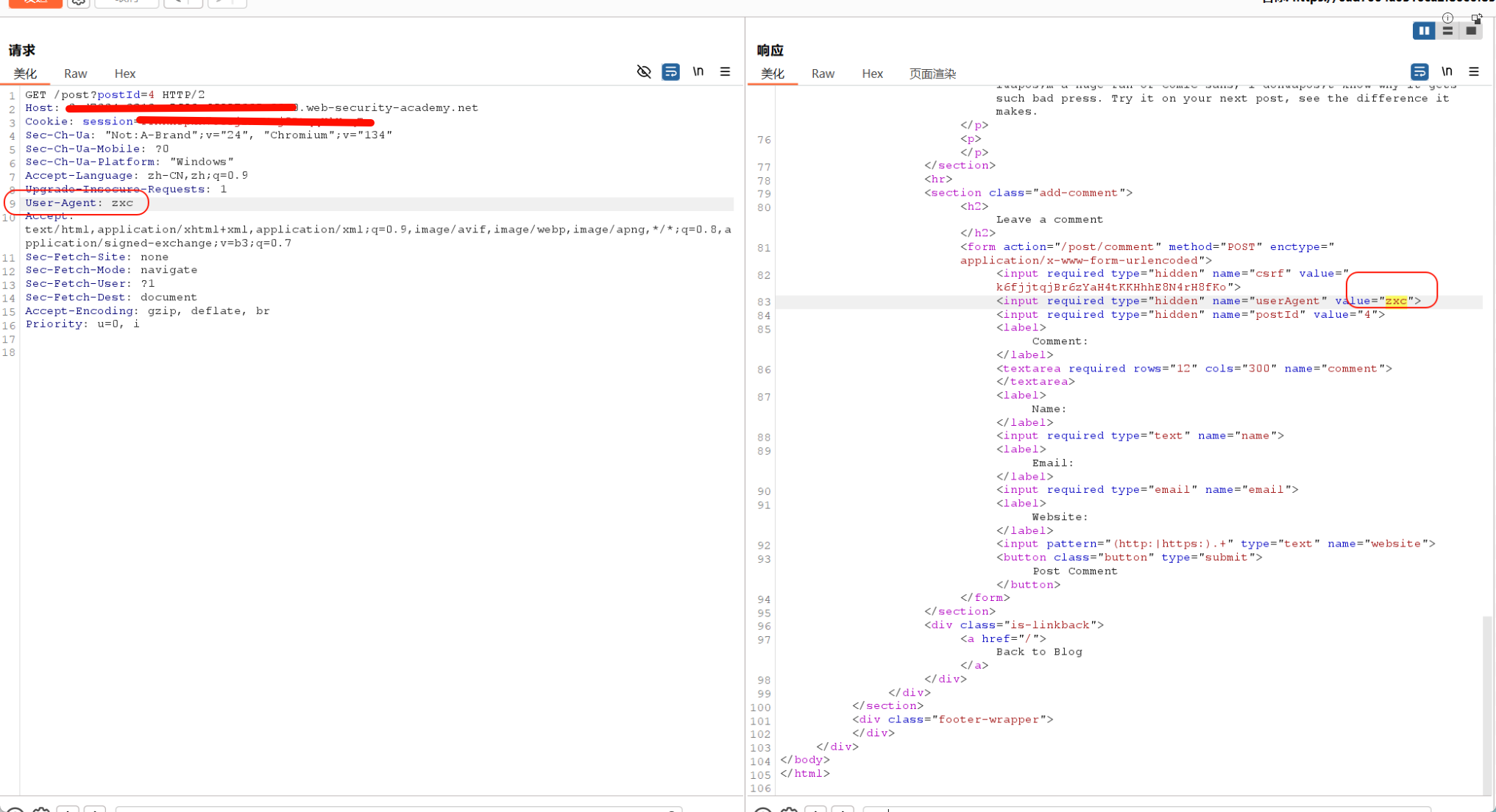Toggle show newlines \n in request panel
Viewport: 1496px width, 812px height.
click(698, 71)
